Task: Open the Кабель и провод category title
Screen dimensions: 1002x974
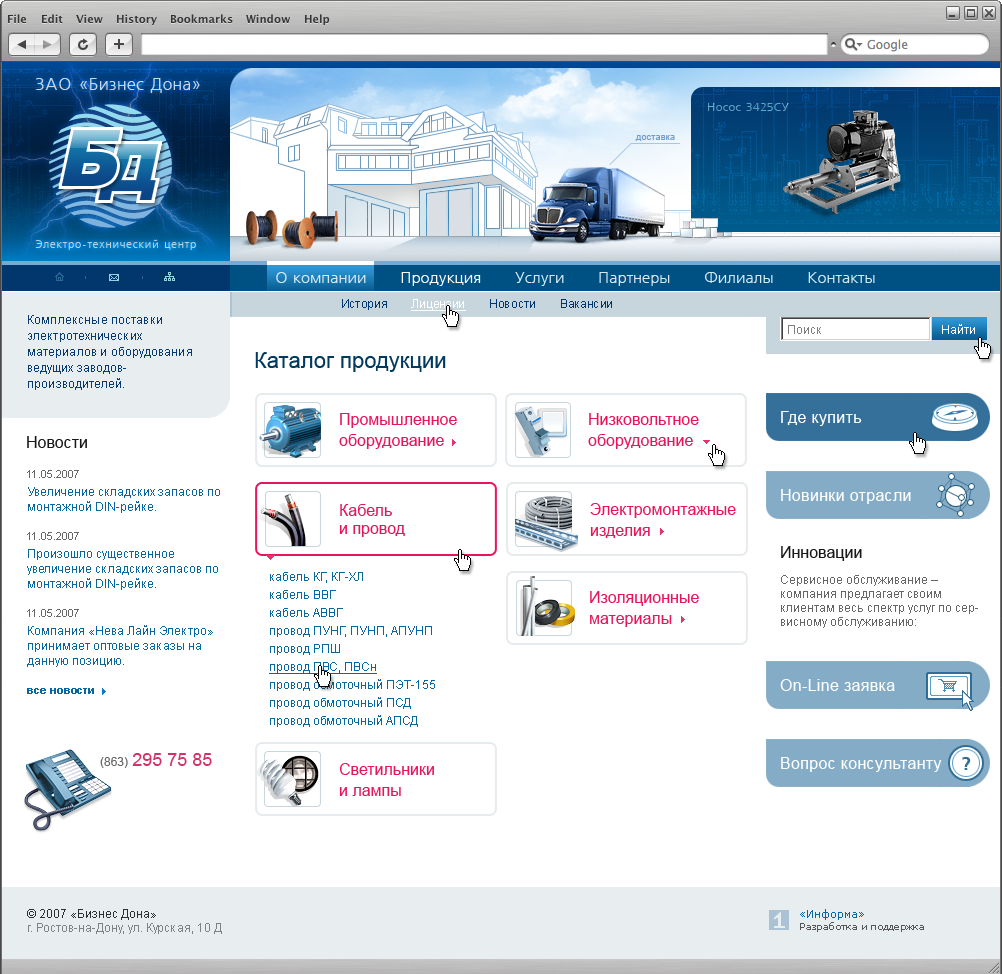Action: [x=372, y=519]
